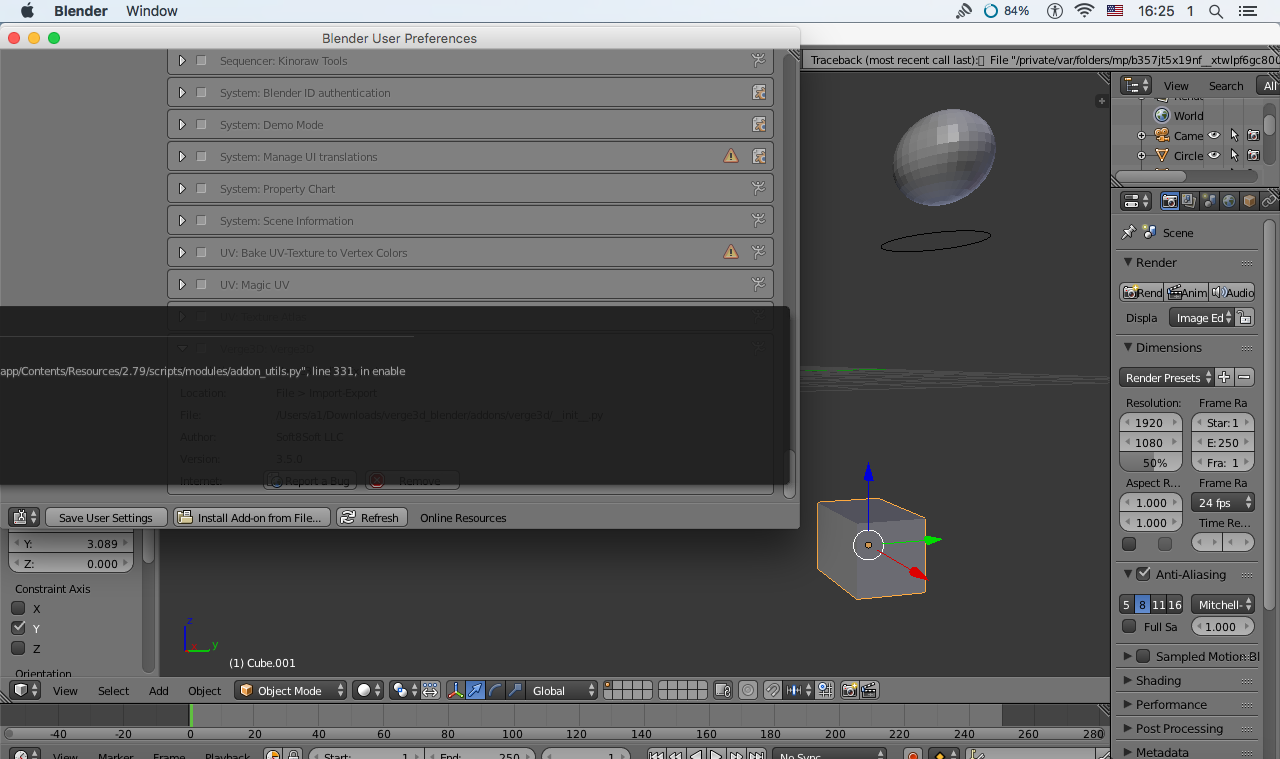Viewport: 1280px width, 759px height.
Task: Click the warning icon on Manage UI translations
Action: [731, 156]
